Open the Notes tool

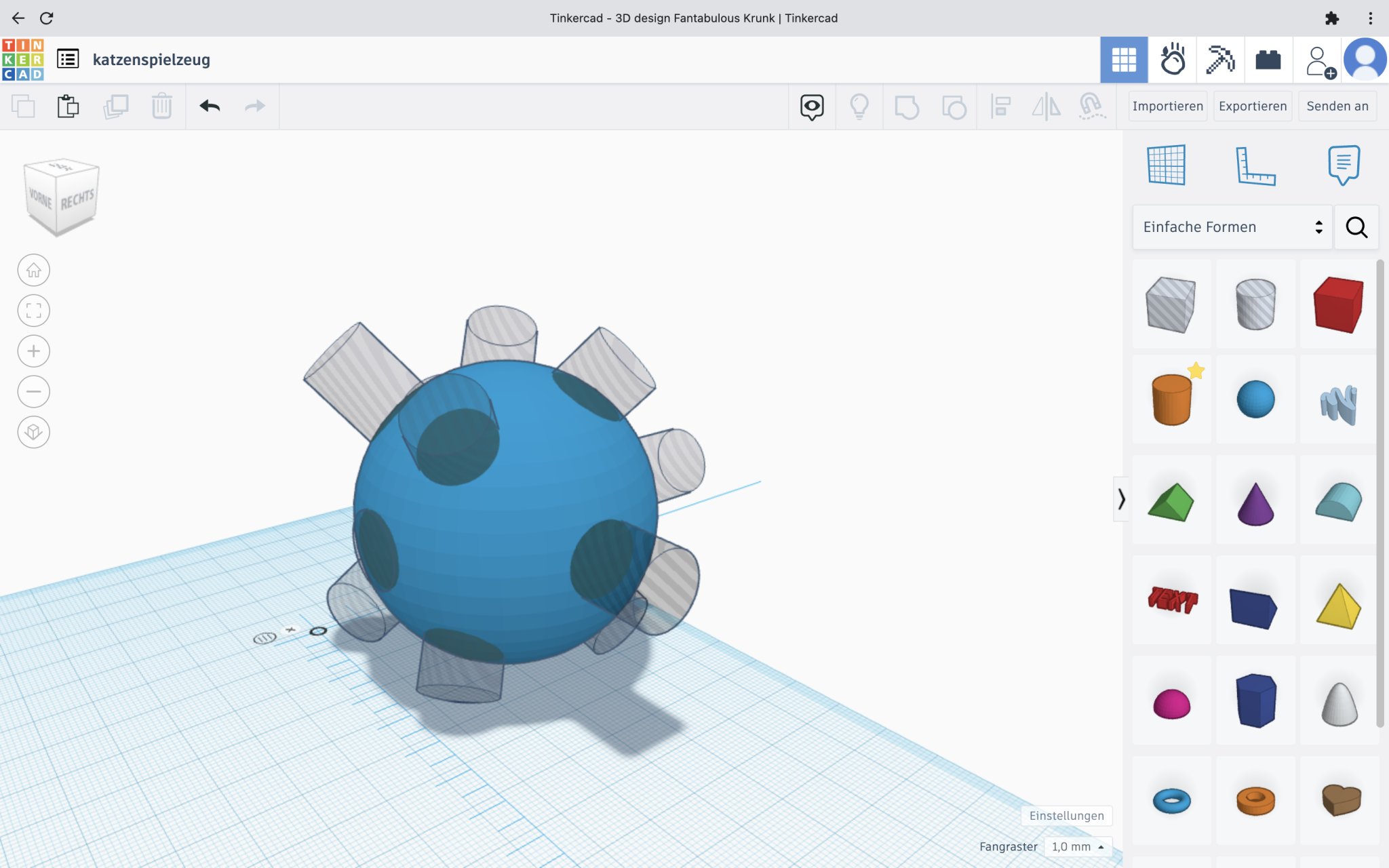pos(1344,165)
